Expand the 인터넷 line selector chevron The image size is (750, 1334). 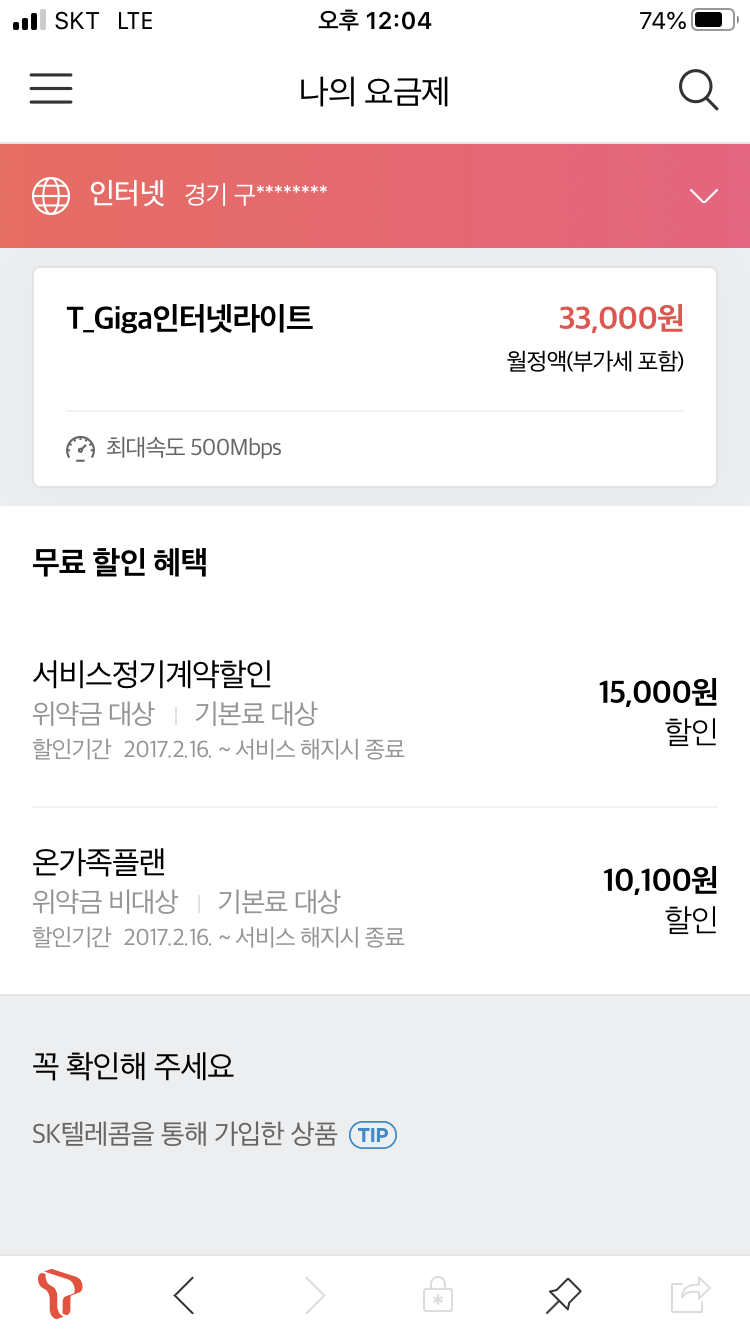704,196
